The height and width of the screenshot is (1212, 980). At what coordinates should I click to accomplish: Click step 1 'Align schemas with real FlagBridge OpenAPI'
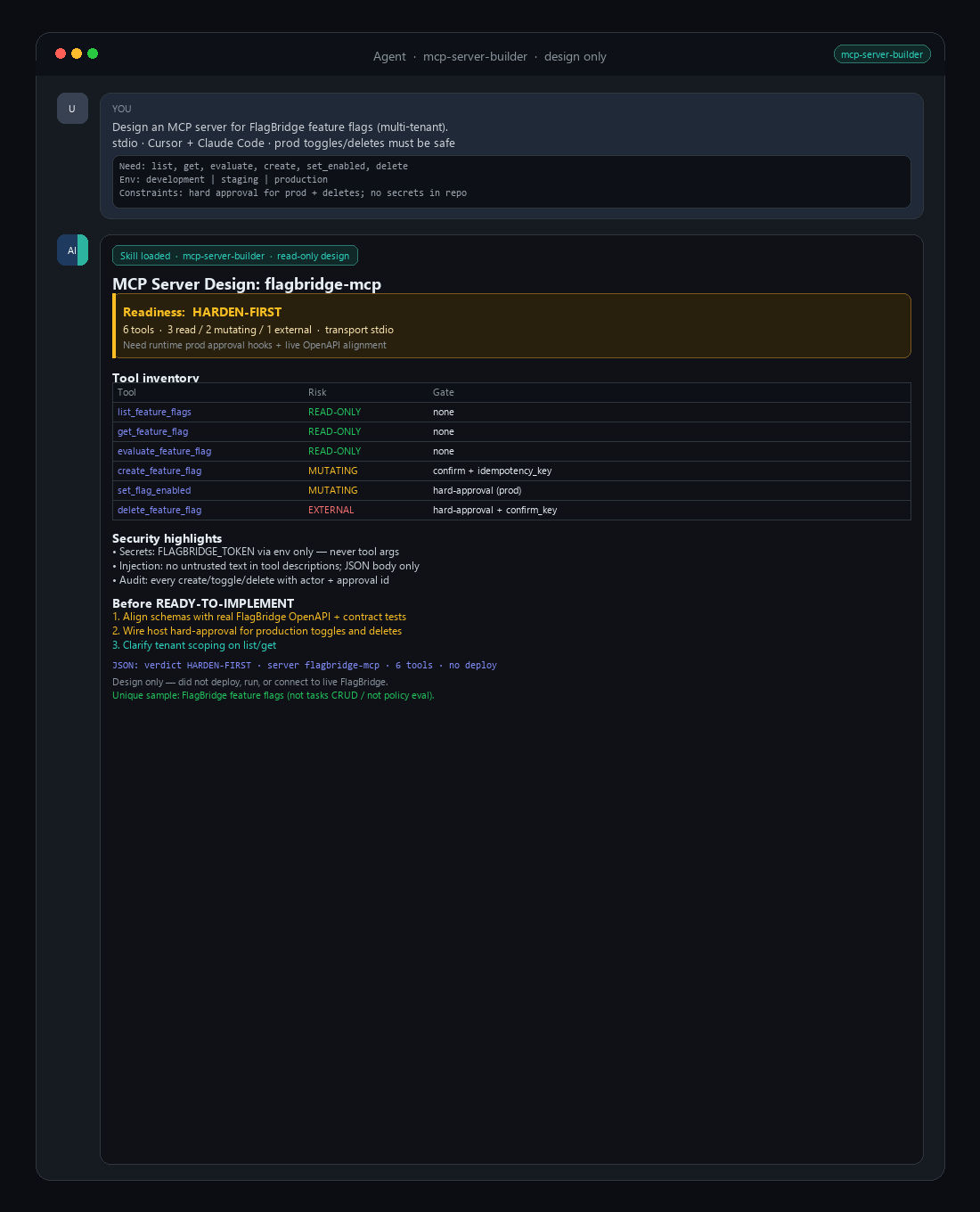pos(259,617)
